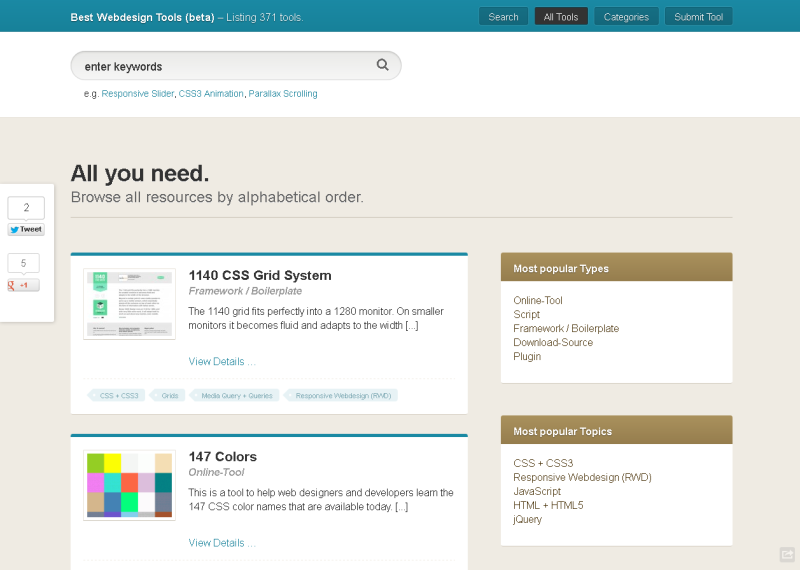Click the +1 count bubble showing 5
Screen dimensions: 800x570
click(x=23, y=263)
